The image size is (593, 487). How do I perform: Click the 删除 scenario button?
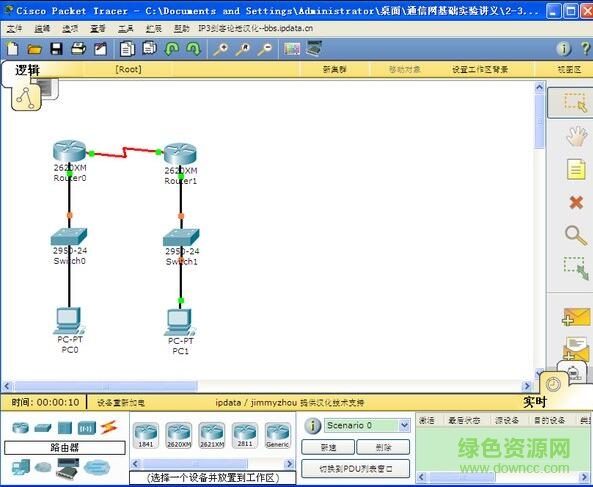tap(383, 447)
